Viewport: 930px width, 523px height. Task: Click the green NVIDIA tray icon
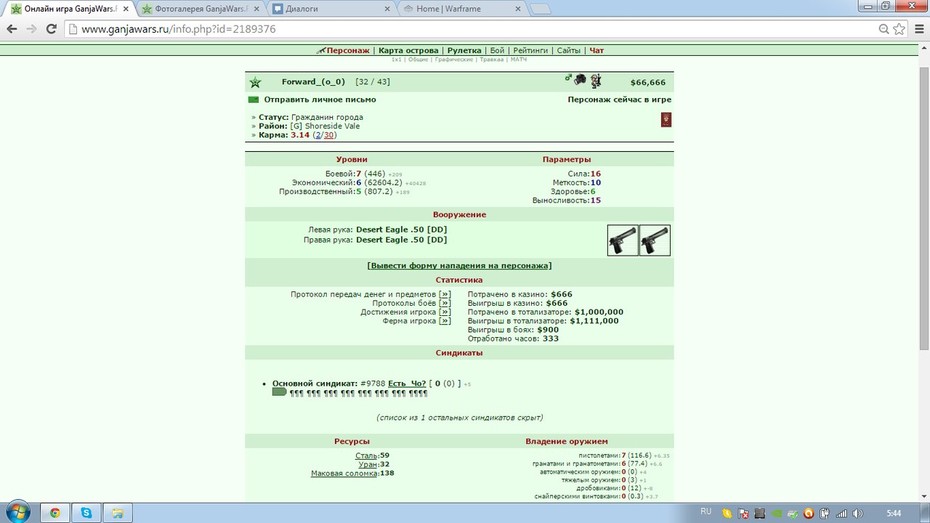point(776,514)
